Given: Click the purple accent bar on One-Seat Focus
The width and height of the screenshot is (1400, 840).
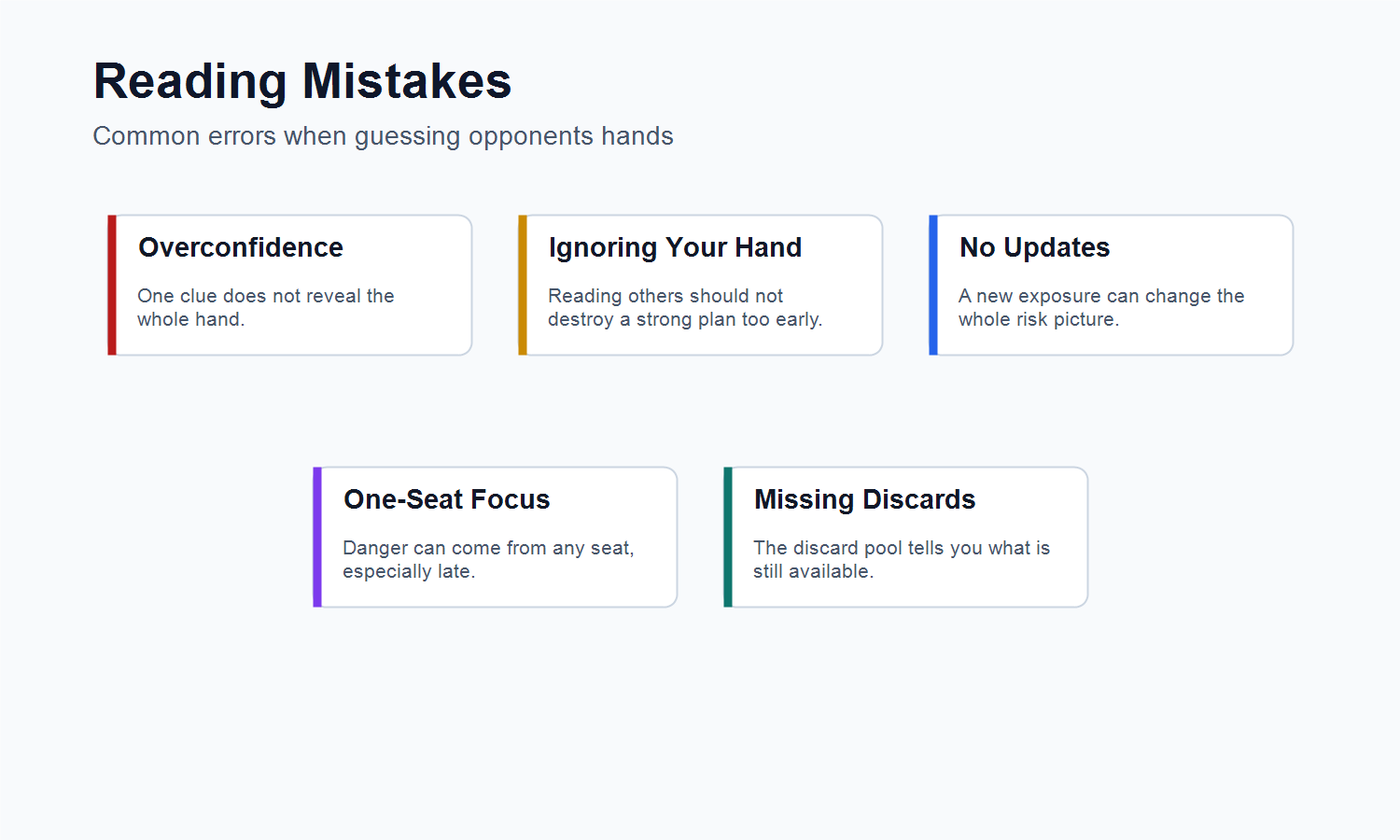Looking at the screenshot, I should click(317, 537).
